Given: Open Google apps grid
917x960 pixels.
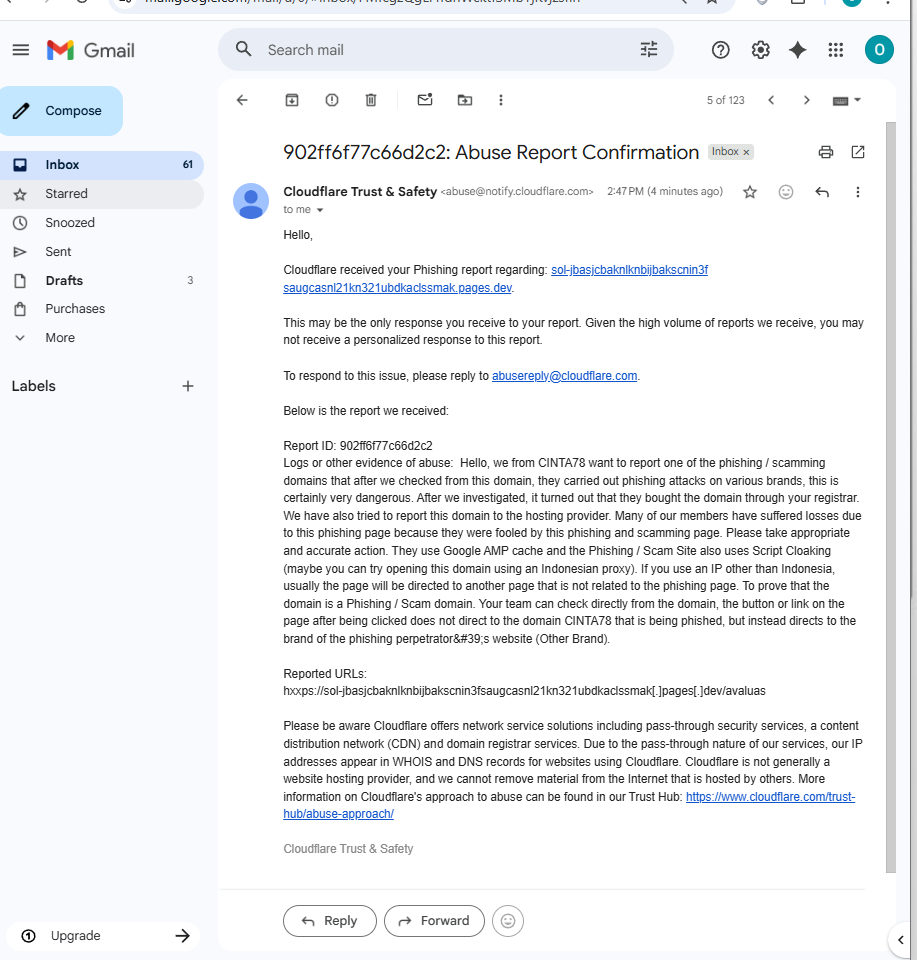Looking at the screenshot, I should (x=836, y=50).
